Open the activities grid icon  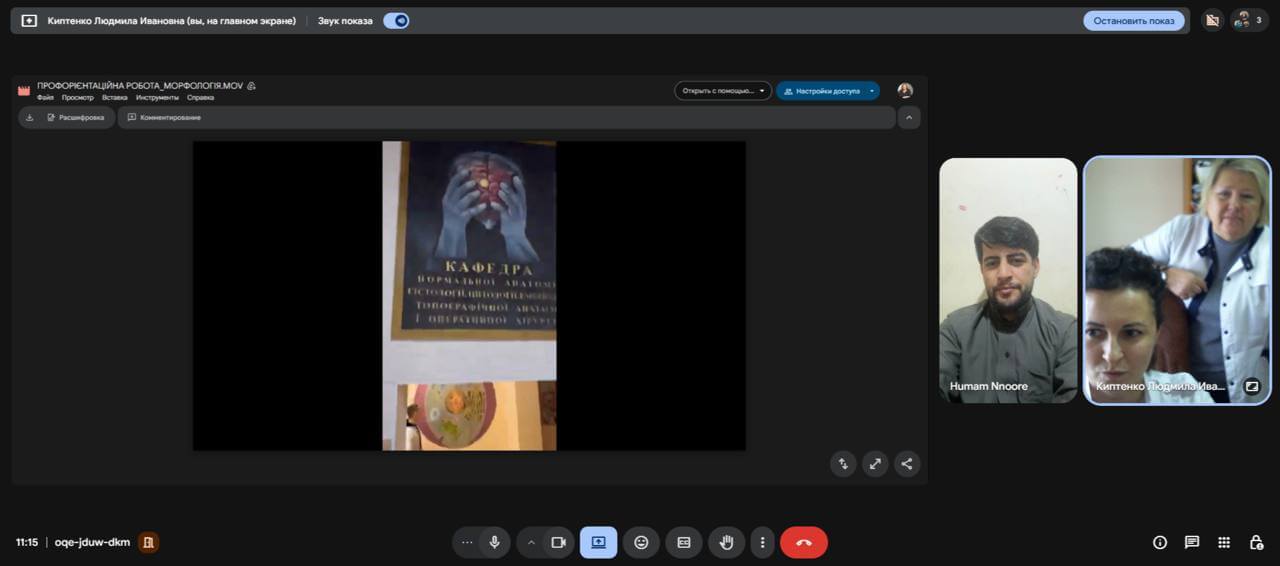point(1224,542)
